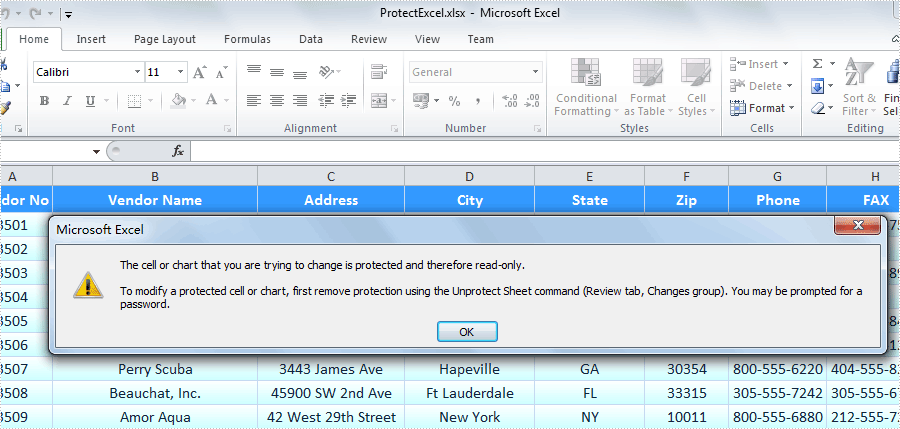Toggle Bold formatting
Viewport: 900px width, 429px height.
[44, 101]
